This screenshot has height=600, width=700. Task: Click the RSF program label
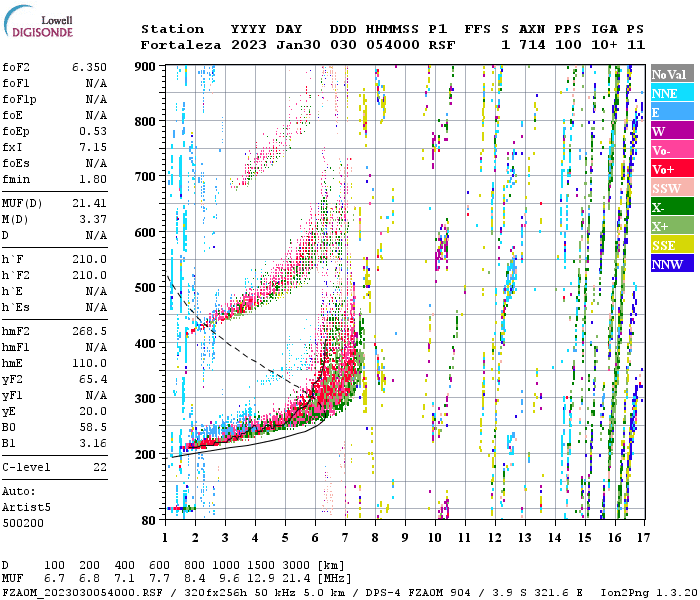[x=442, y=45]
